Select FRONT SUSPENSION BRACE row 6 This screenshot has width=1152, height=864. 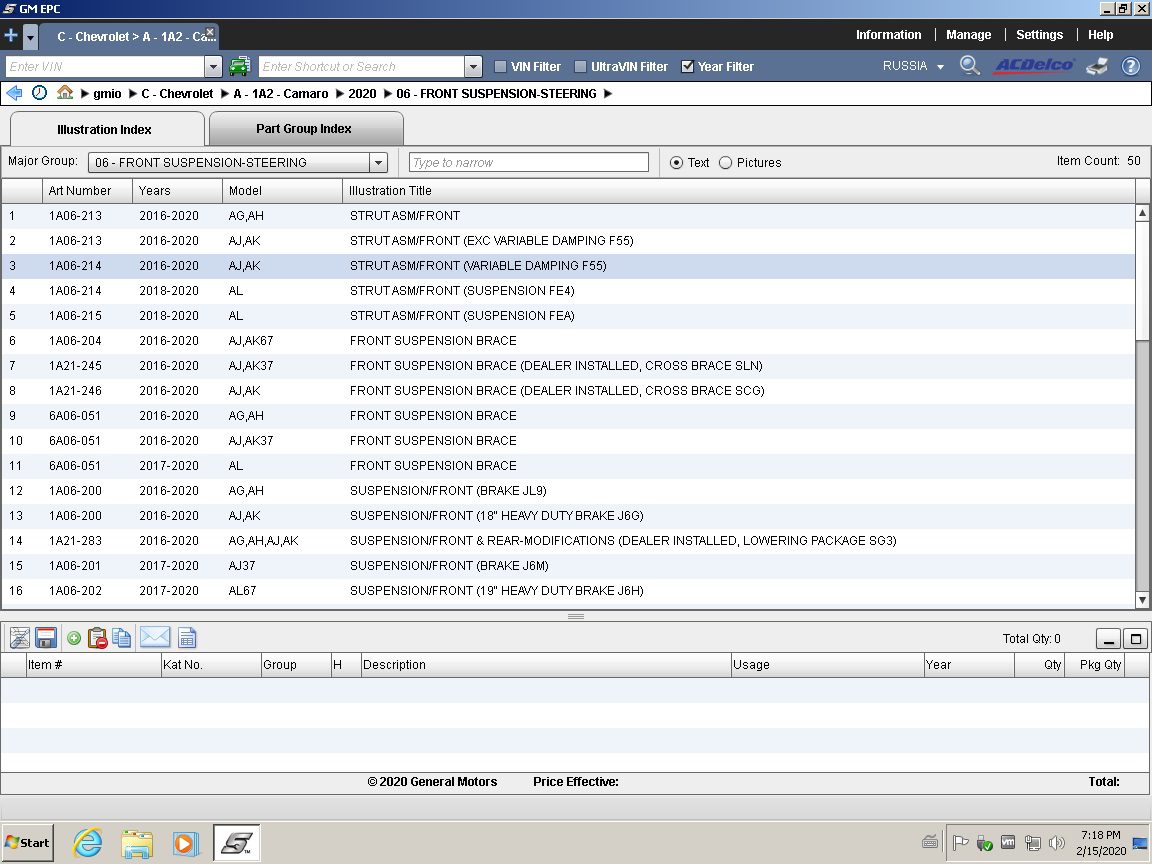click(433, 341)
